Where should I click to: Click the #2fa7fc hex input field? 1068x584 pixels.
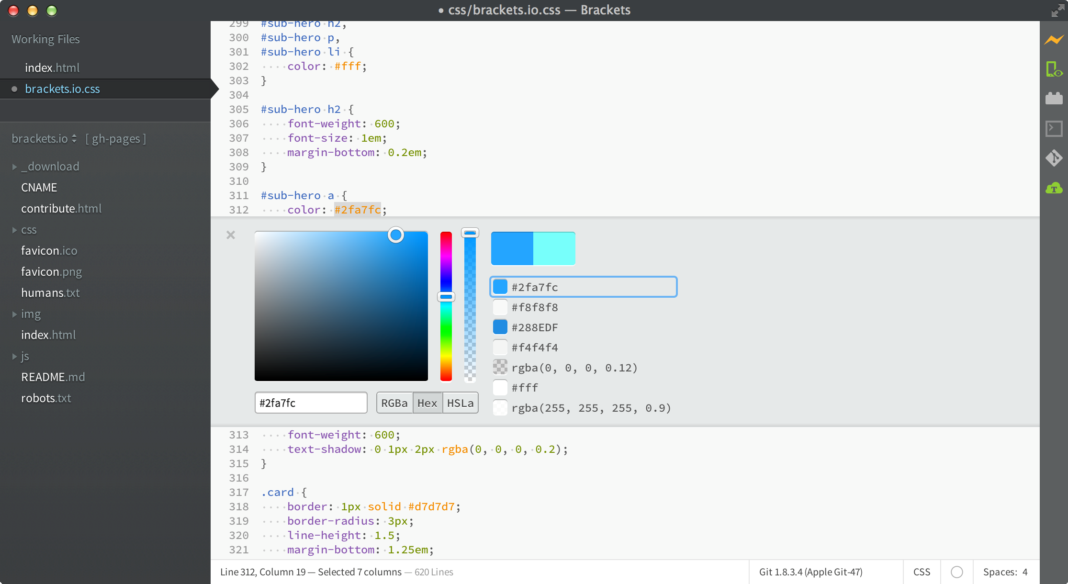pos(310,402)
